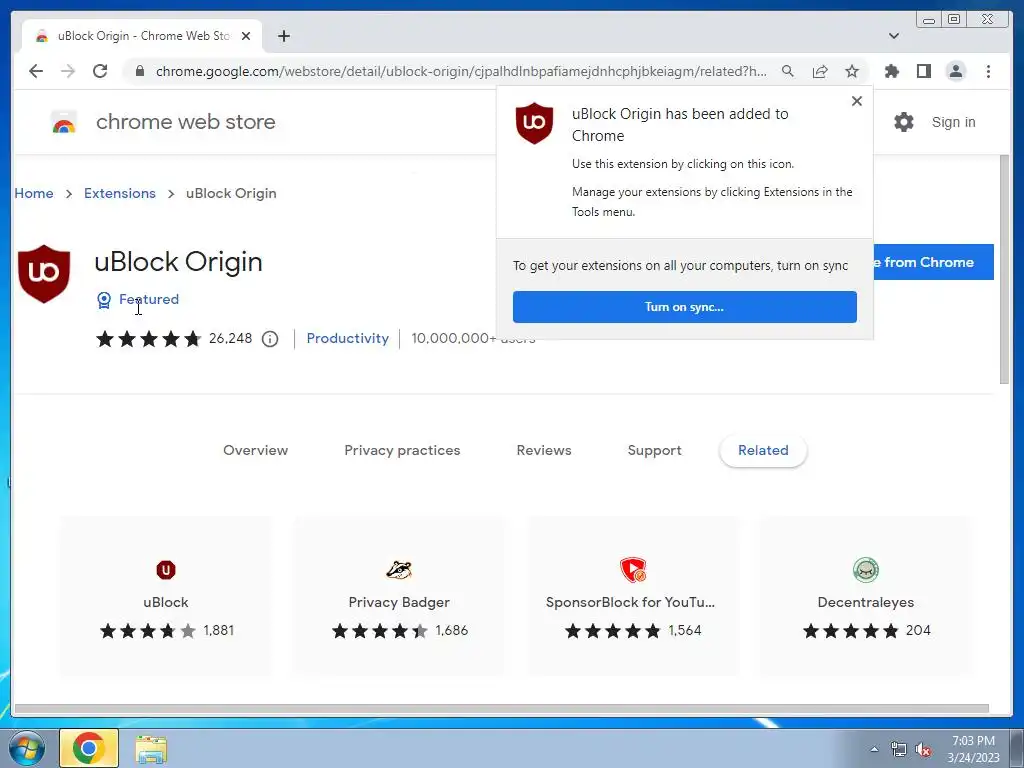Click the Featured label link

[149, 299]
